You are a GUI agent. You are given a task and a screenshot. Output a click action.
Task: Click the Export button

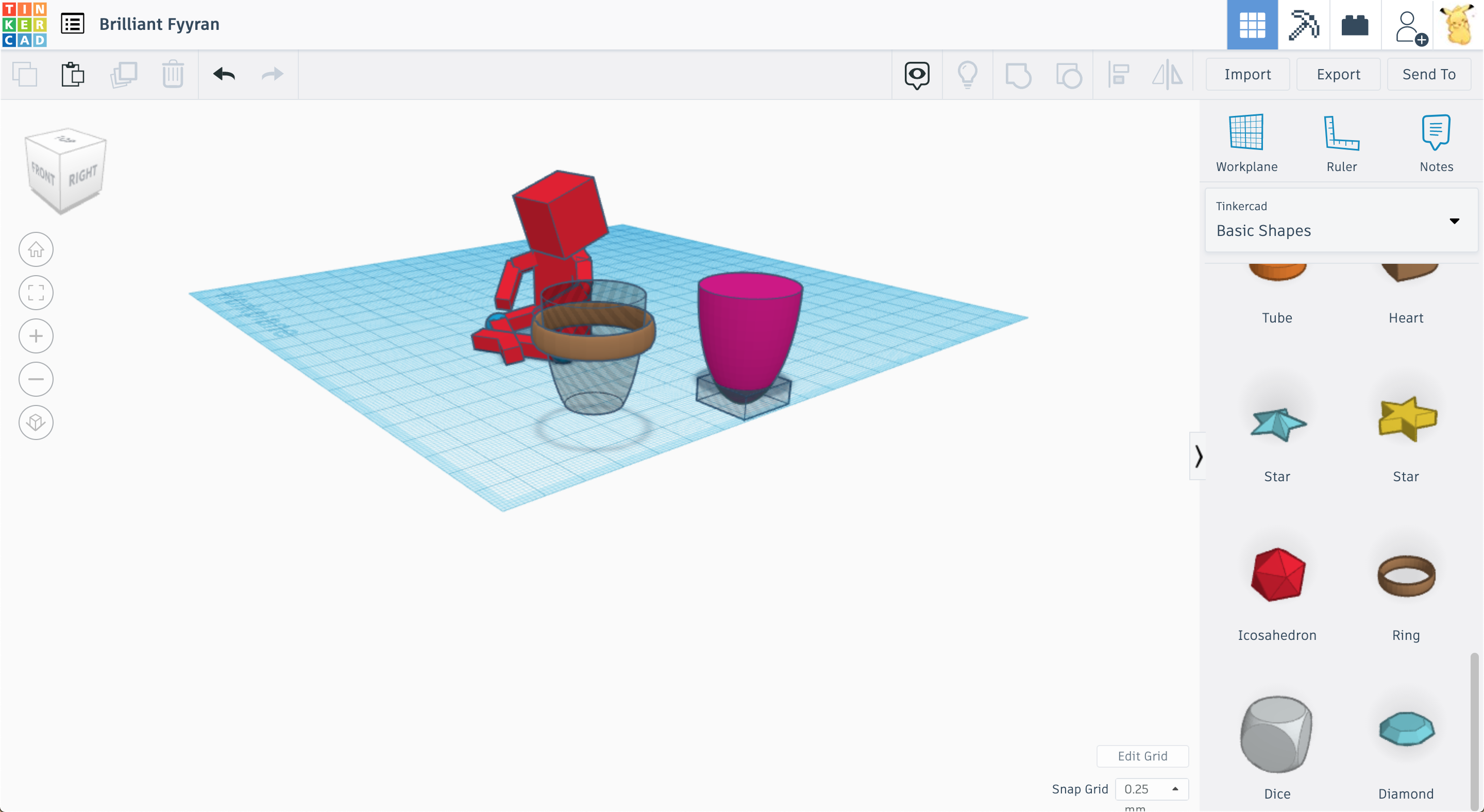pyautogui.click(x=1338, y=73)
